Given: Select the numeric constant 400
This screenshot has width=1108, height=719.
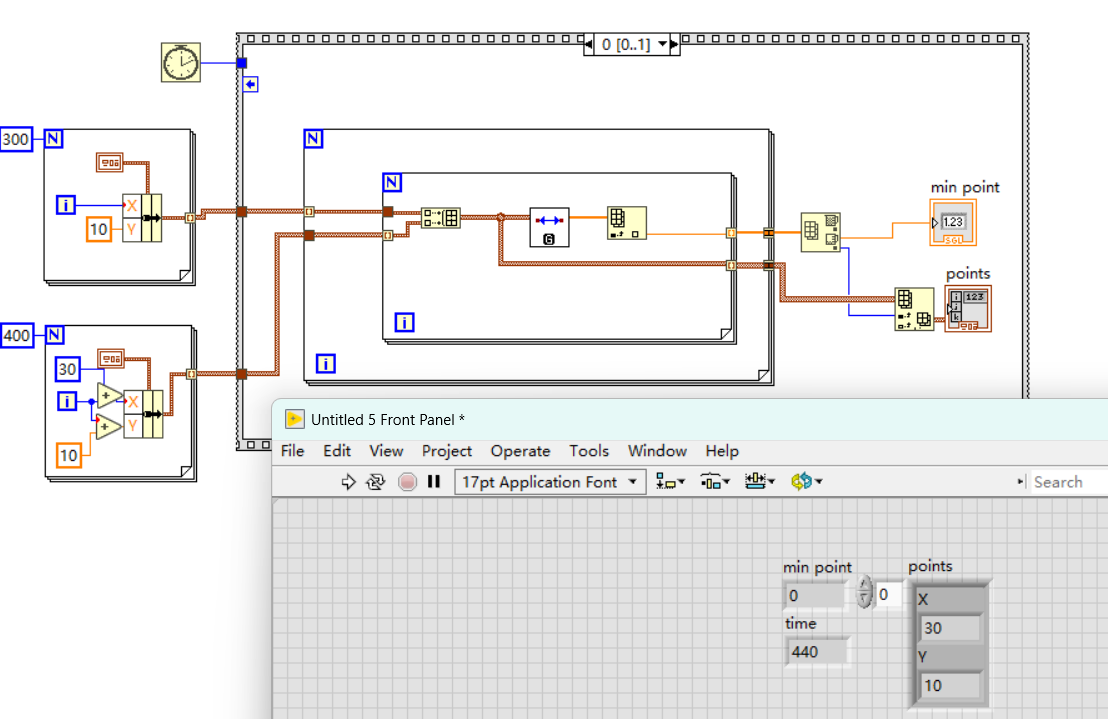Looking at the screenshot, I should 17,335.
